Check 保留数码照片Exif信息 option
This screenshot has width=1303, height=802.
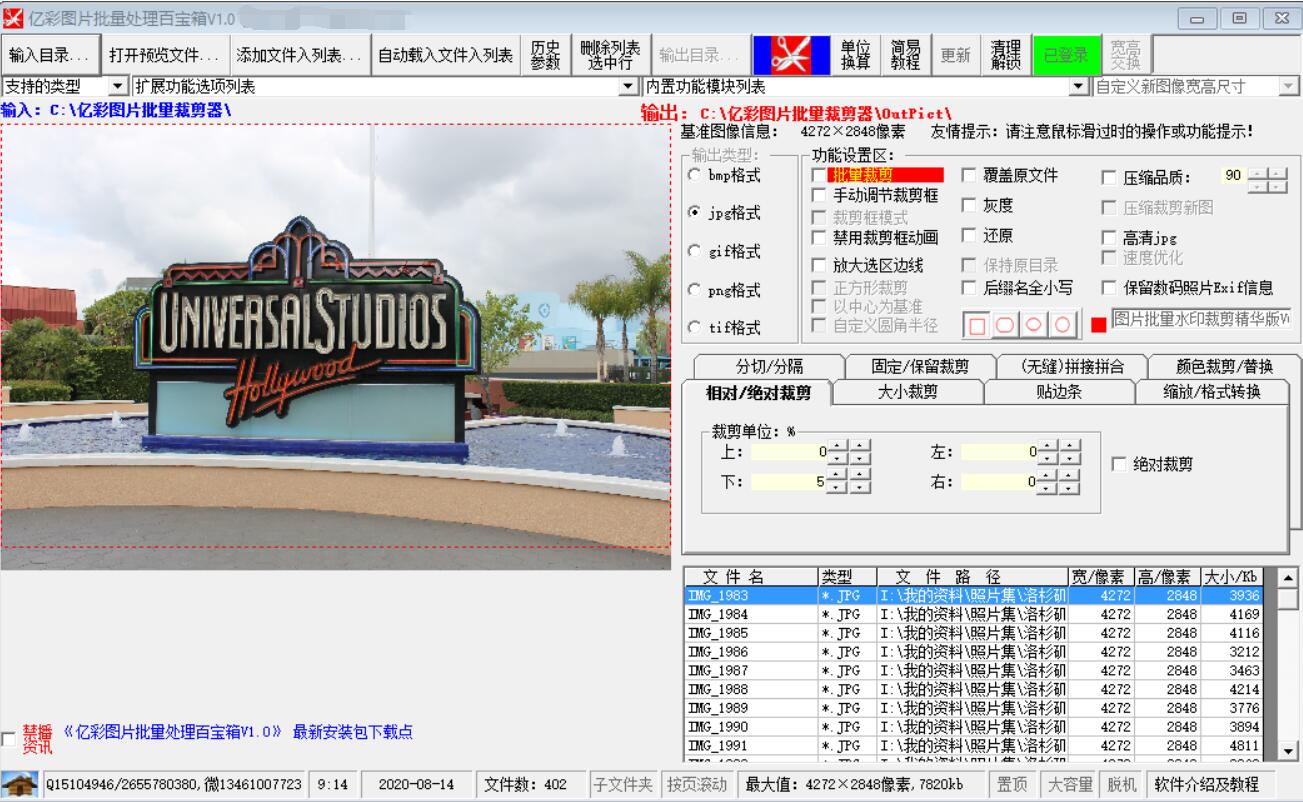1109,288
